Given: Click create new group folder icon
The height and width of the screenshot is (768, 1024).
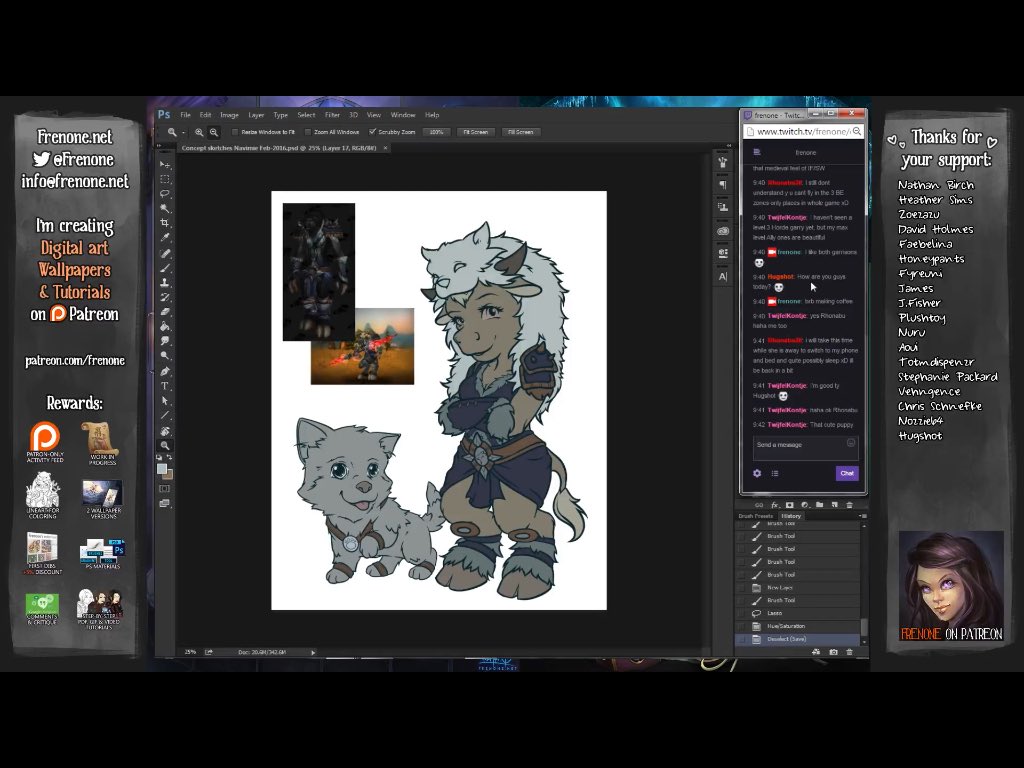Looking at the screenshot, I should click(820, 505).
